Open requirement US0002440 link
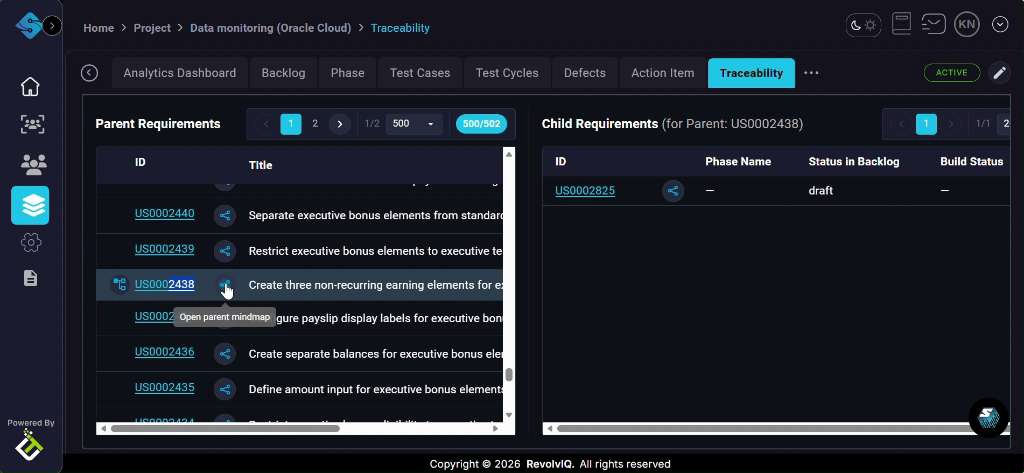Screen dimensions: 1024x473 pyautogui.click(x=165, y=214)
